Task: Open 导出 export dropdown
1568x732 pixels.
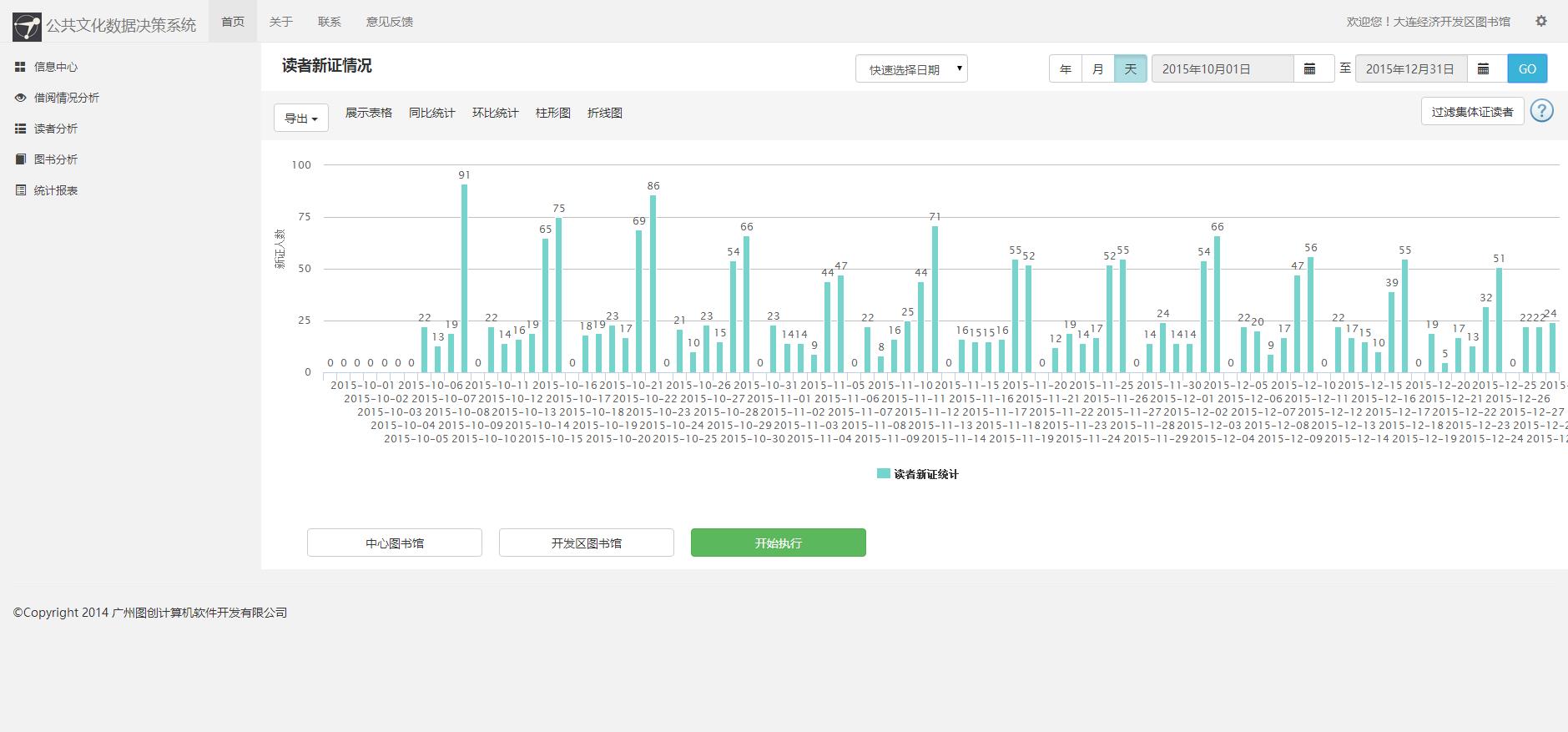Action: (300, 119)
